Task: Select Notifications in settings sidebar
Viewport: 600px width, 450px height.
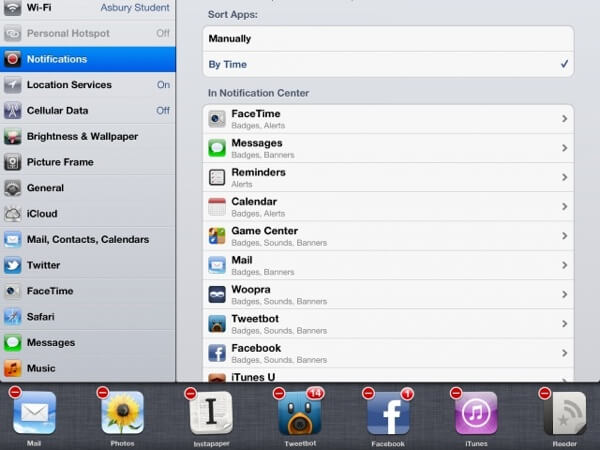Action: (88, 59)
